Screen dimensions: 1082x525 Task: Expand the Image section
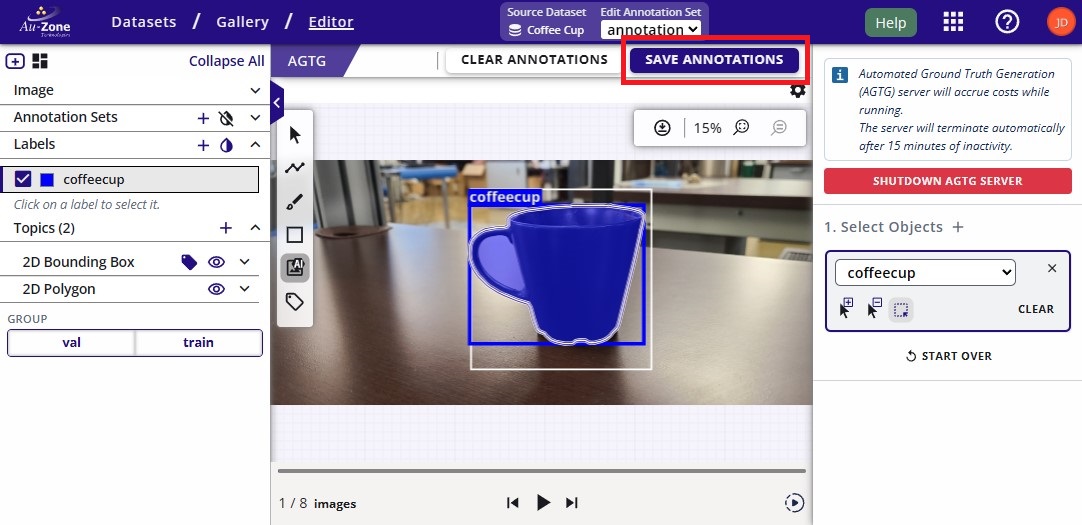click(x=255, y=90)
